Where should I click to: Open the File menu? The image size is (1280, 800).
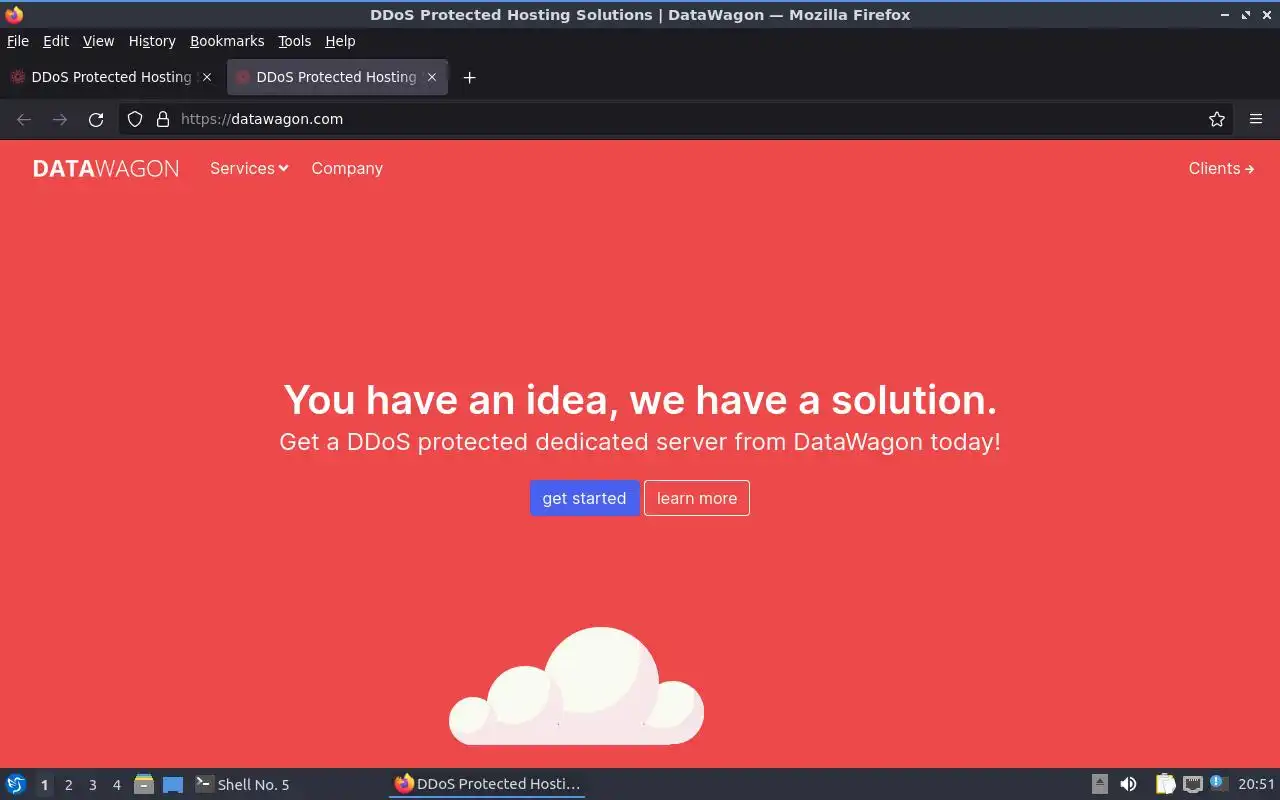click(18, 41)
